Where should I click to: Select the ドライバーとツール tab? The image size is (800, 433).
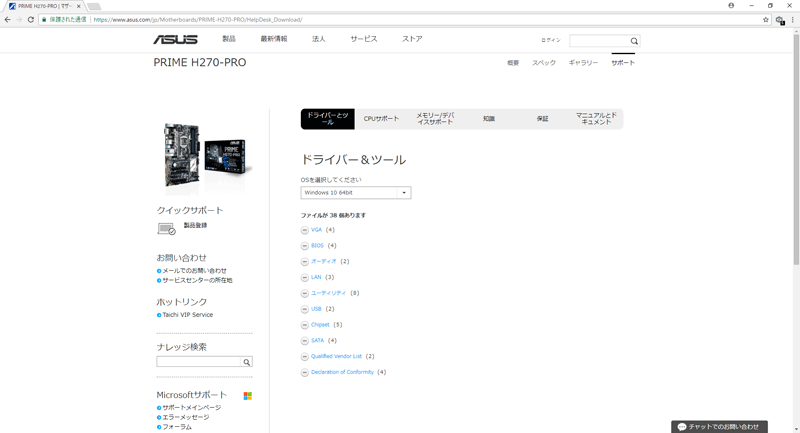[328, 119]
